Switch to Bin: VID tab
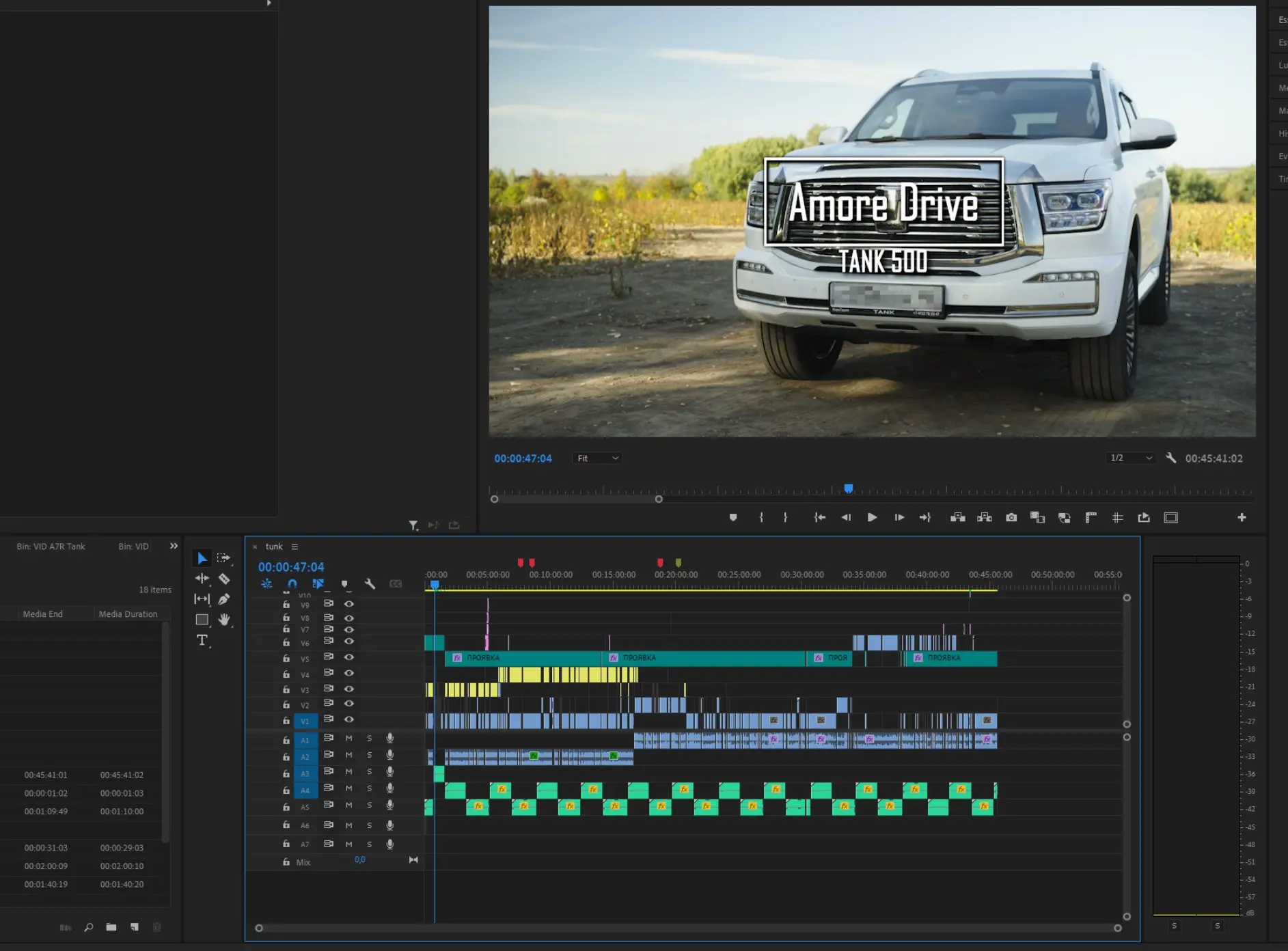This screenshot has width=1288, height=951. [133, 547]
